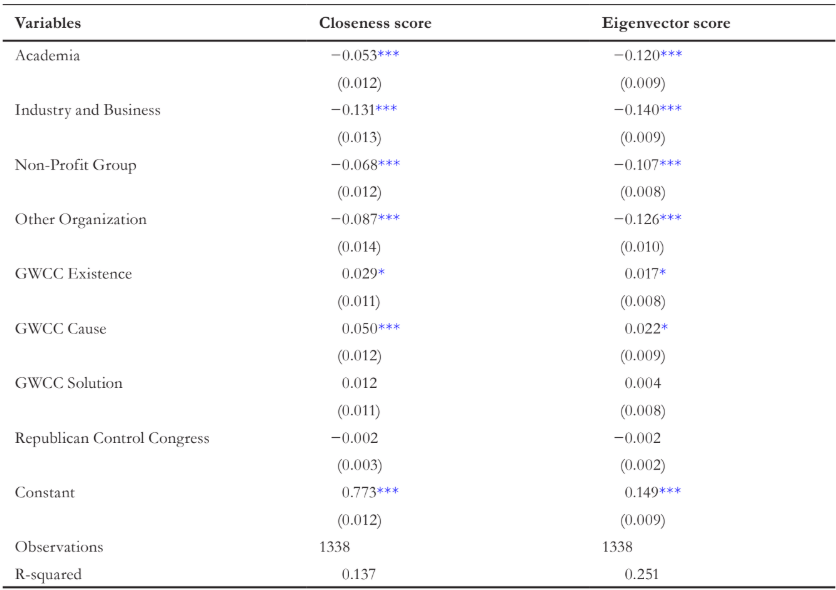Click the Non-Profit Group row label
Screen dimensions: 836x590
coord(75,165)
